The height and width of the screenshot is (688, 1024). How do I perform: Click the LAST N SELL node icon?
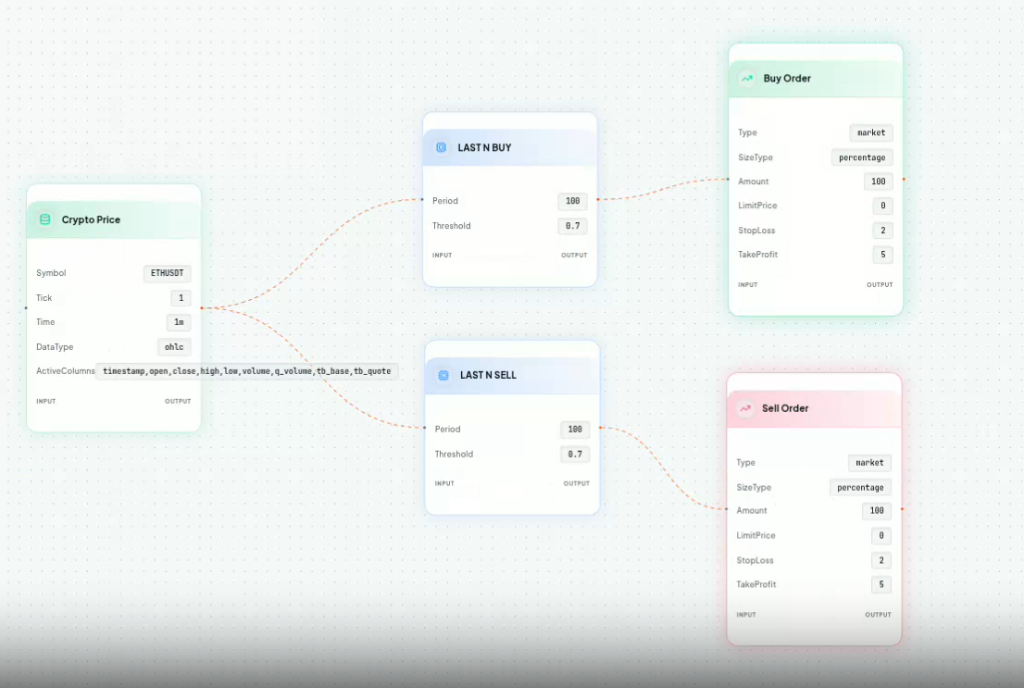[x=443, y=375]
